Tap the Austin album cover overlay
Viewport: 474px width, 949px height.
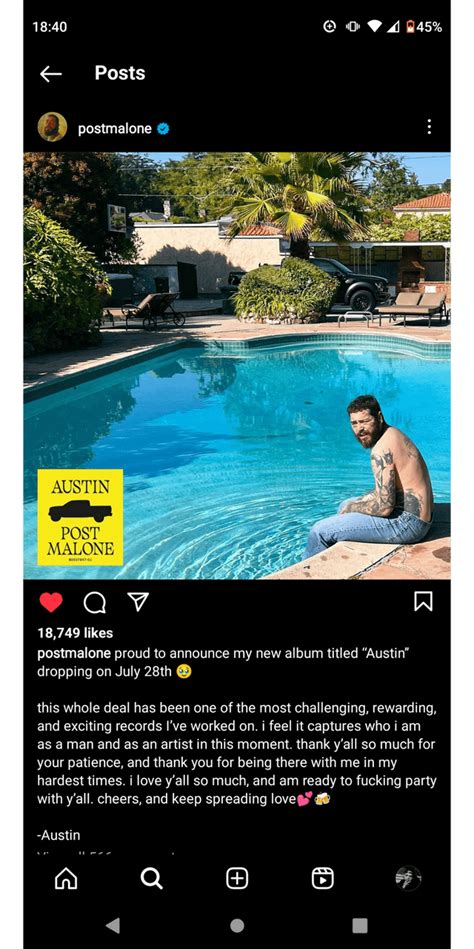coord(80,517)
